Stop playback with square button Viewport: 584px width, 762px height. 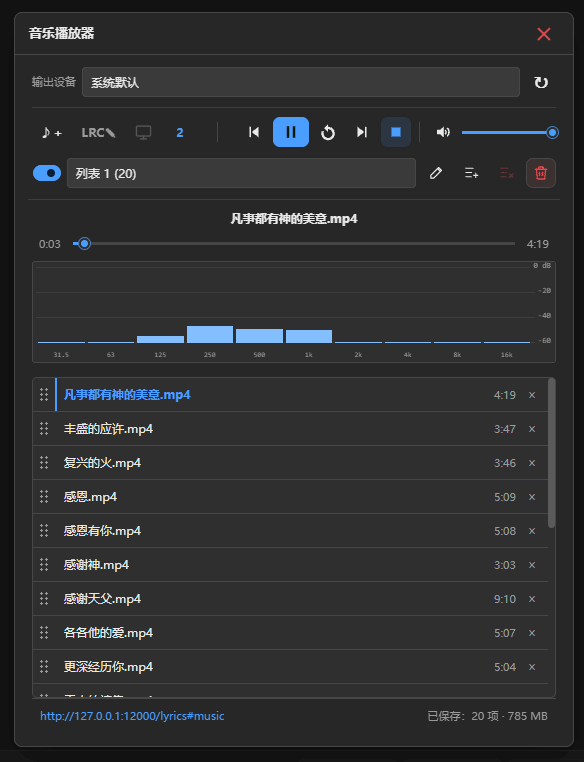tap(396, 132)
